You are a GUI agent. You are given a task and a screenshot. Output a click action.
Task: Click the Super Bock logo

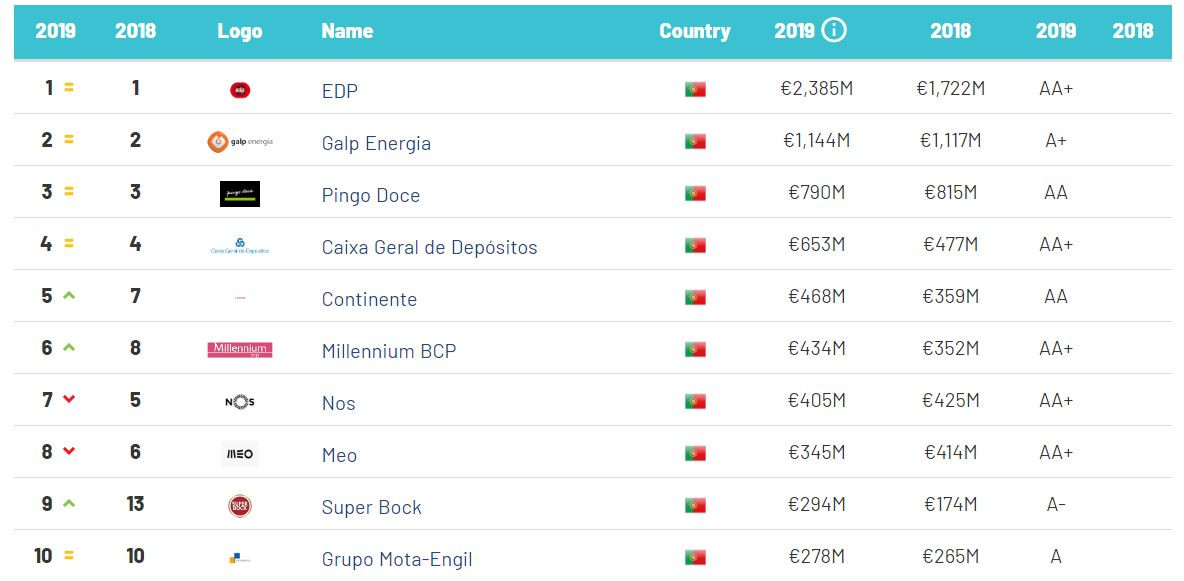240,506
